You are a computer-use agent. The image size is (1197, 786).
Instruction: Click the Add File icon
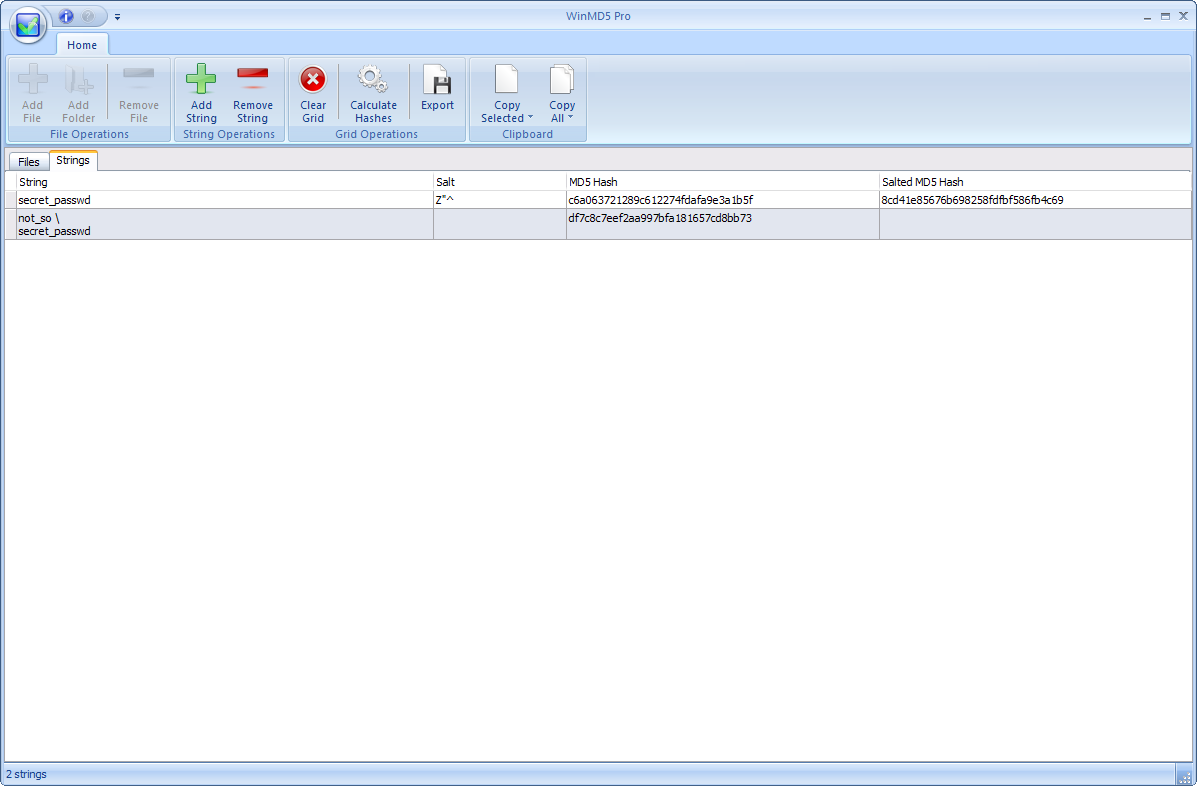pos(32,79)
